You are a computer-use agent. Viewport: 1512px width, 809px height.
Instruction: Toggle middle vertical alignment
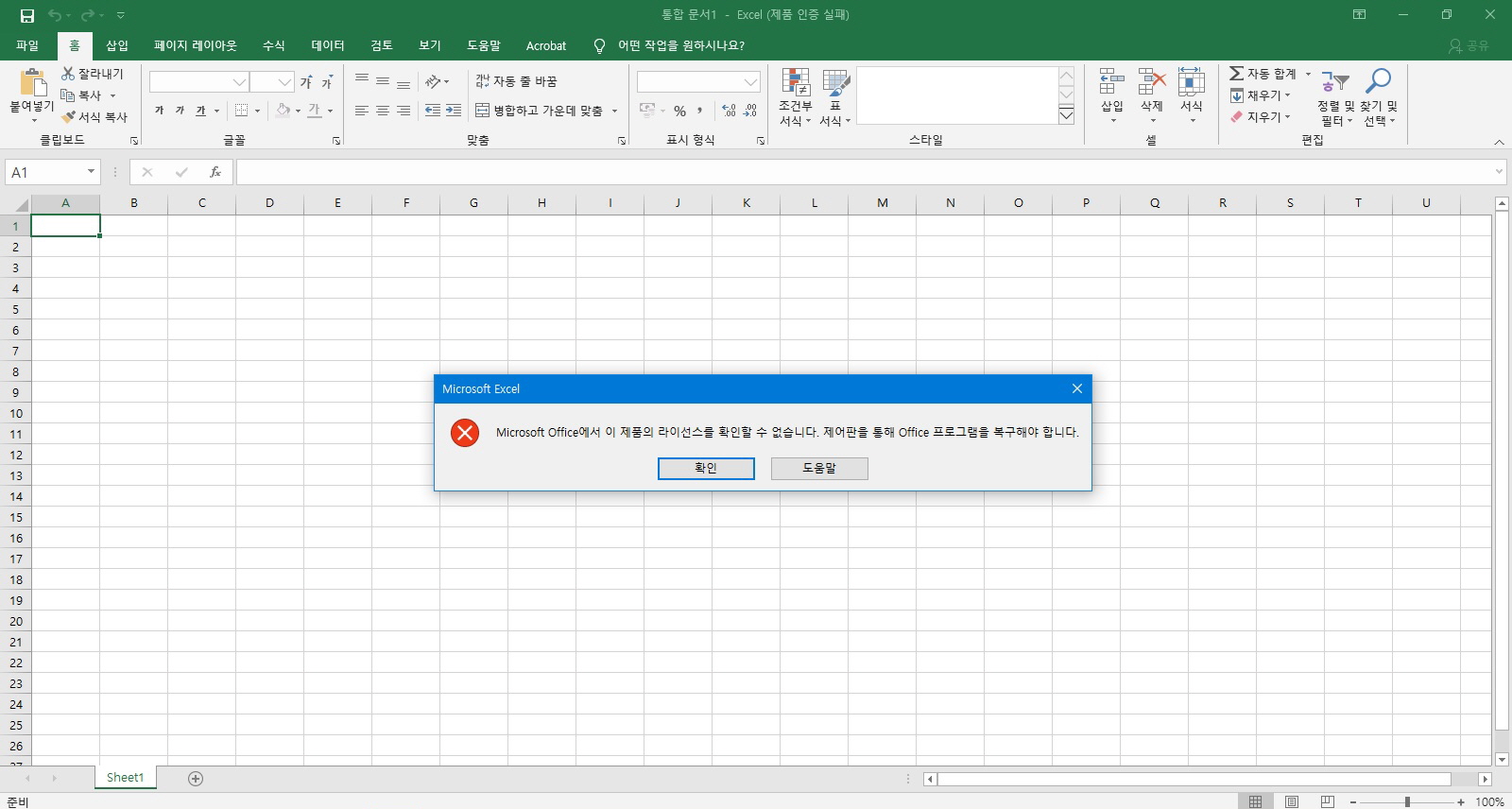(383, 81)
